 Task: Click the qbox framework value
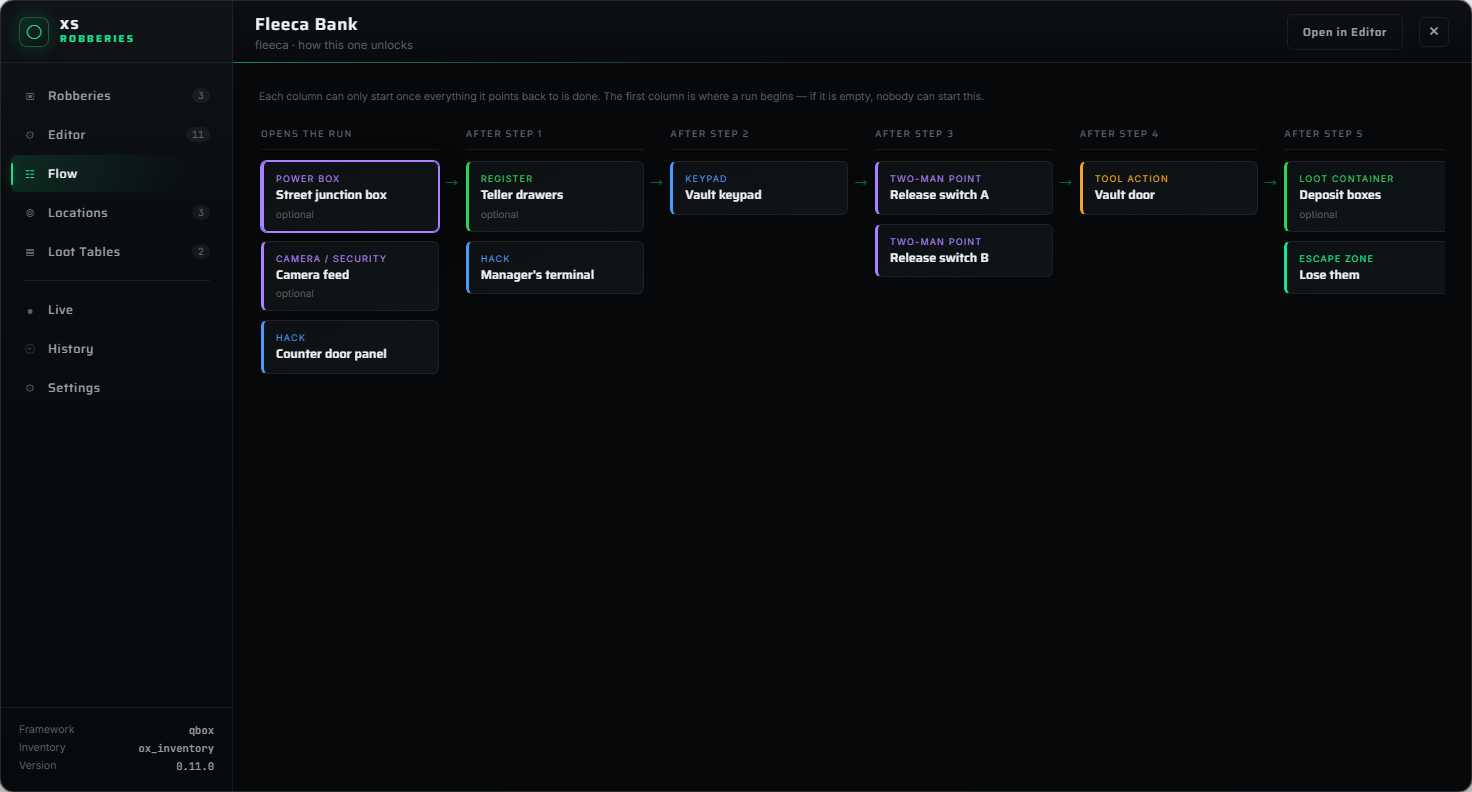point(201,730)
